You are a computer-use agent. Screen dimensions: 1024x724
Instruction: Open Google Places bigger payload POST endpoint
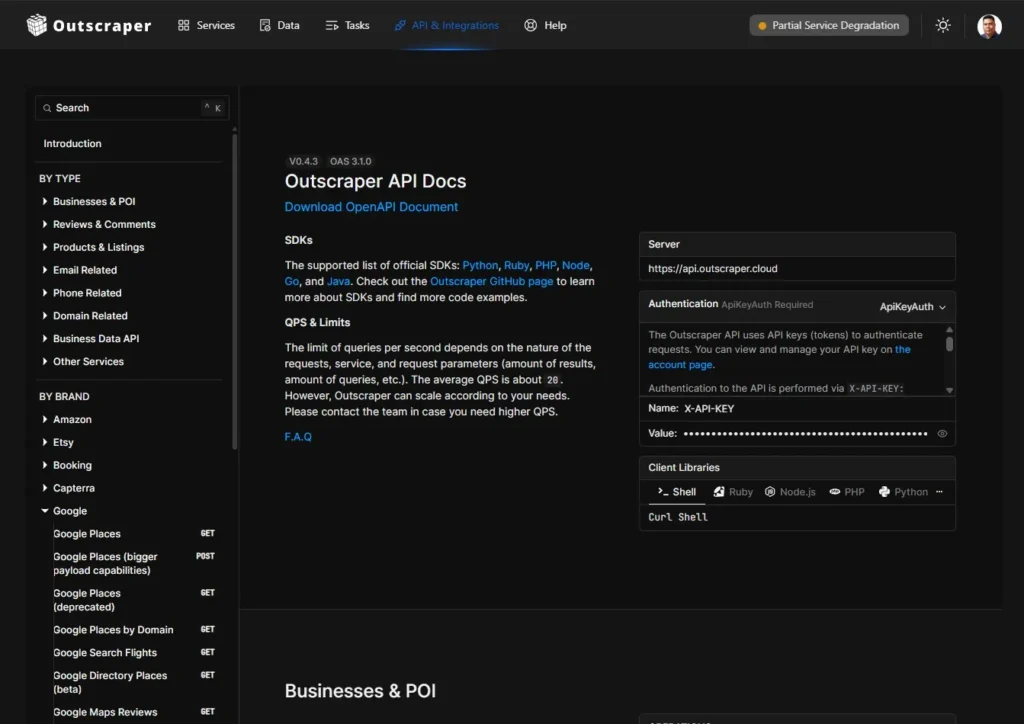134,563
